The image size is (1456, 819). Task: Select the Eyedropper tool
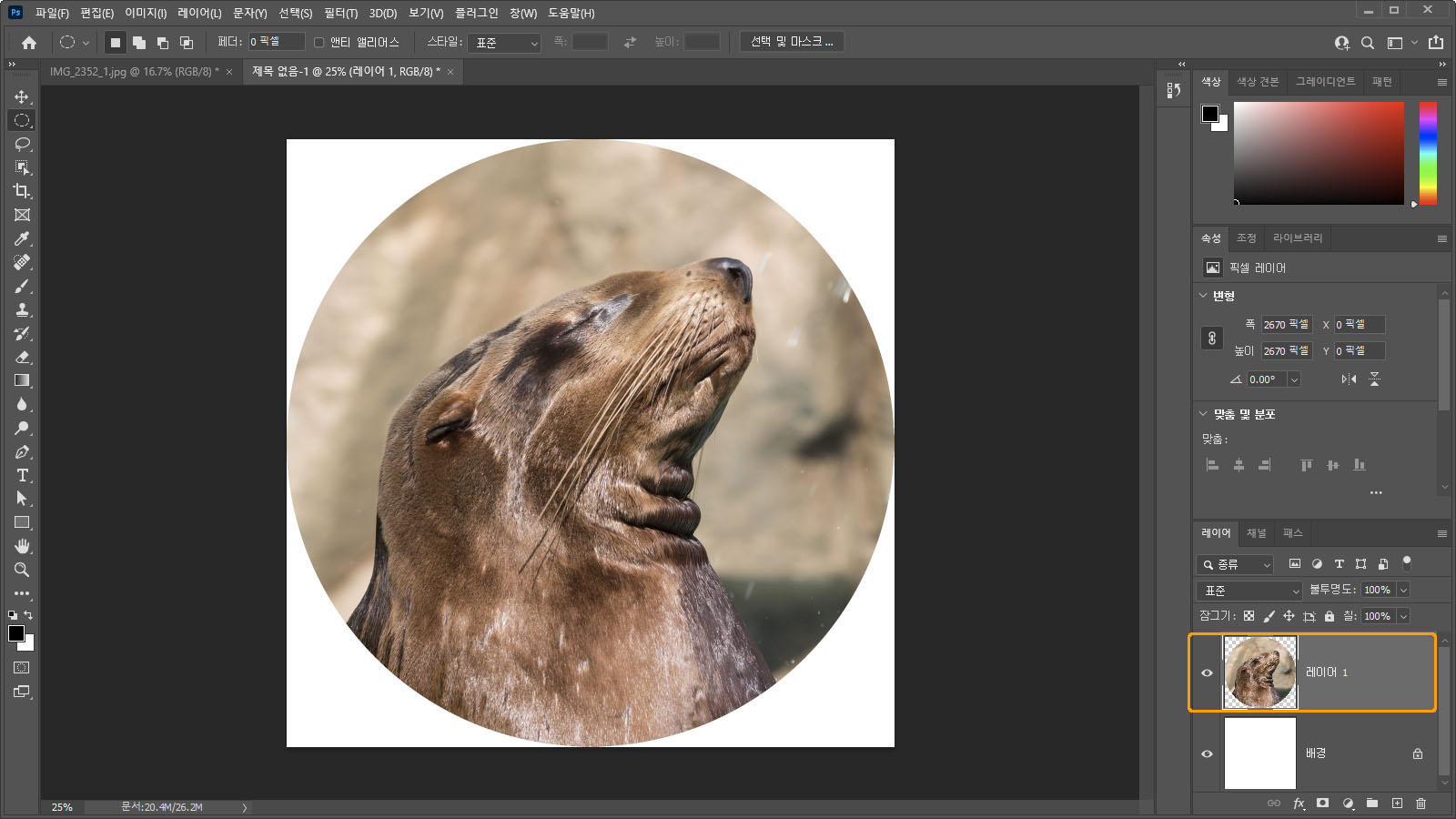22,238
